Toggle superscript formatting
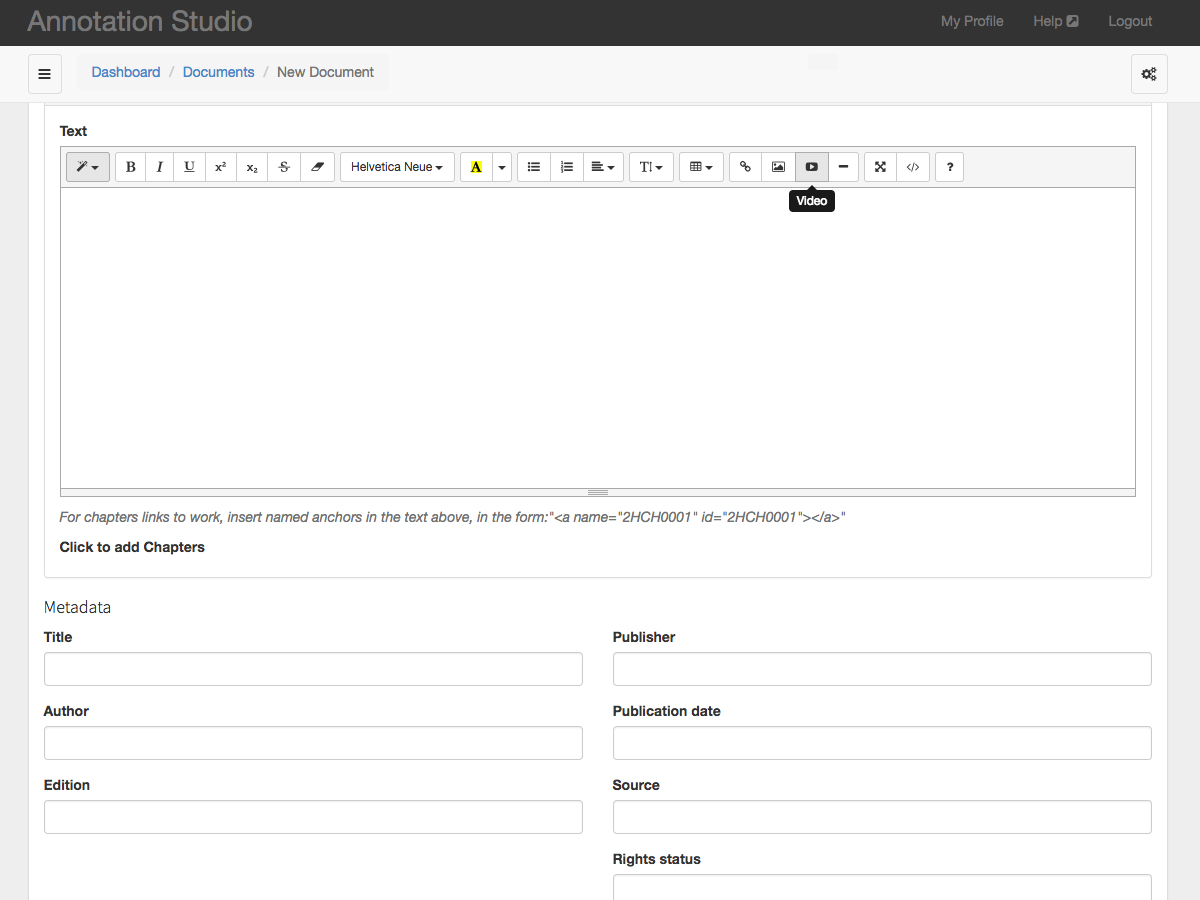Viewport: 1200px width, 900px height. [x=221, y=167]
